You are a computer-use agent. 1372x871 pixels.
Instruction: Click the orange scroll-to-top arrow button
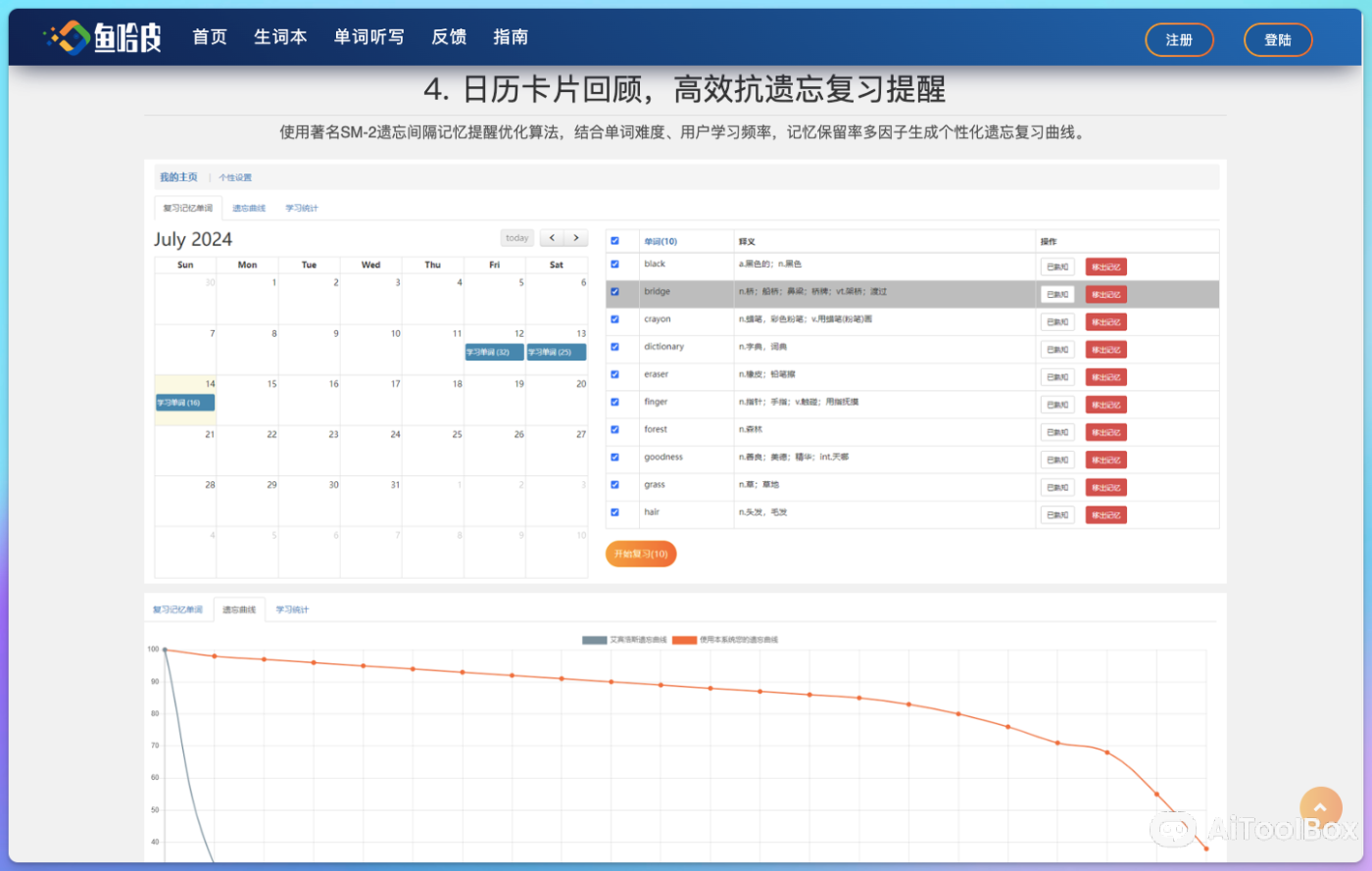click(1319, 808)
